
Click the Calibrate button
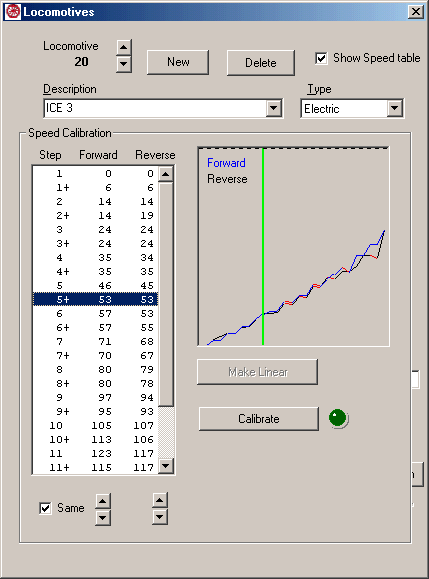point(258,419)
